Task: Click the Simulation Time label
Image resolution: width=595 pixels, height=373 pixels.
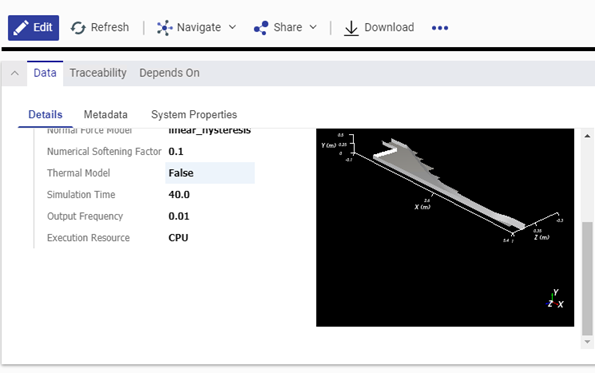Action: pos(81,195)
